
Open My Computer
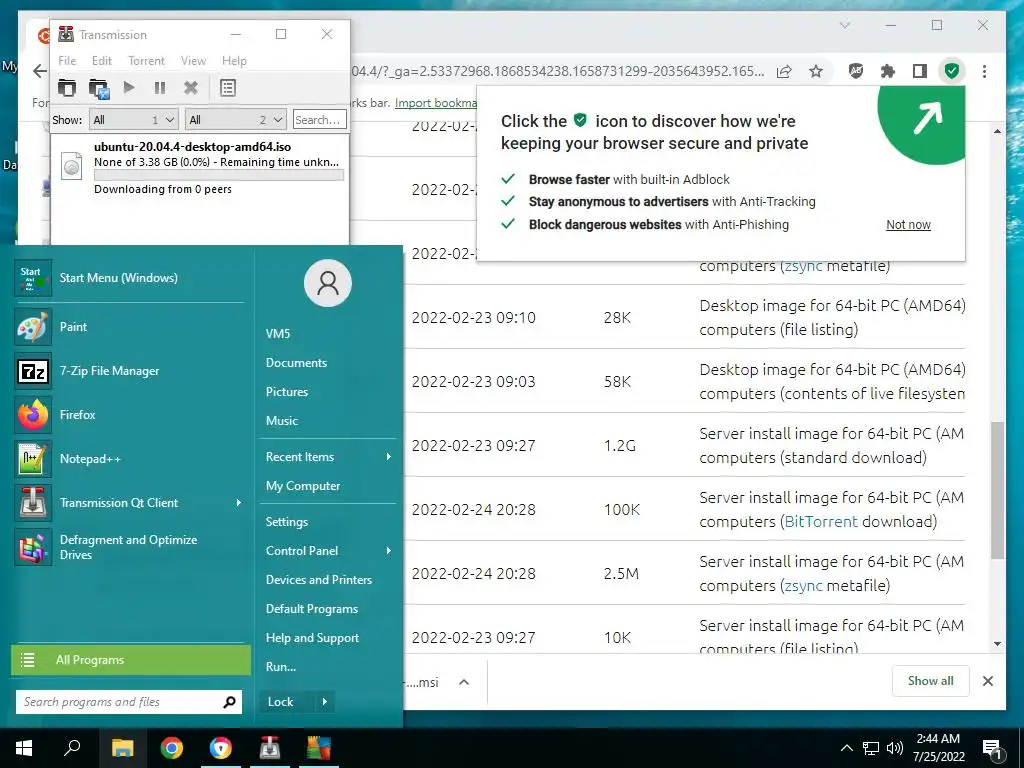[x=303, y=486]
